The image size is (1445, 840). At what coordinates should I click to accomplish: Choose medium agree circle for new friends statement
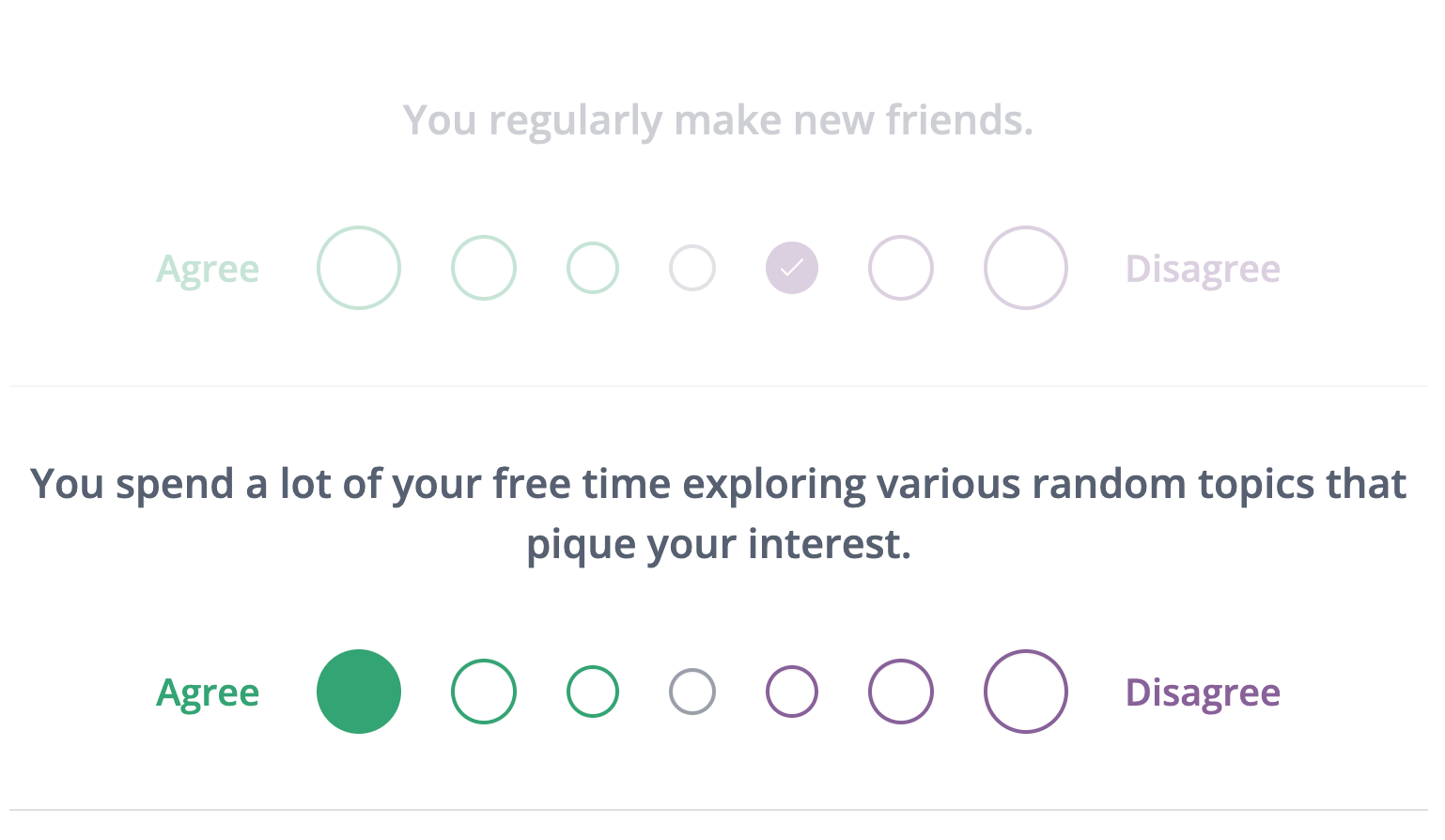click(484, 268)
